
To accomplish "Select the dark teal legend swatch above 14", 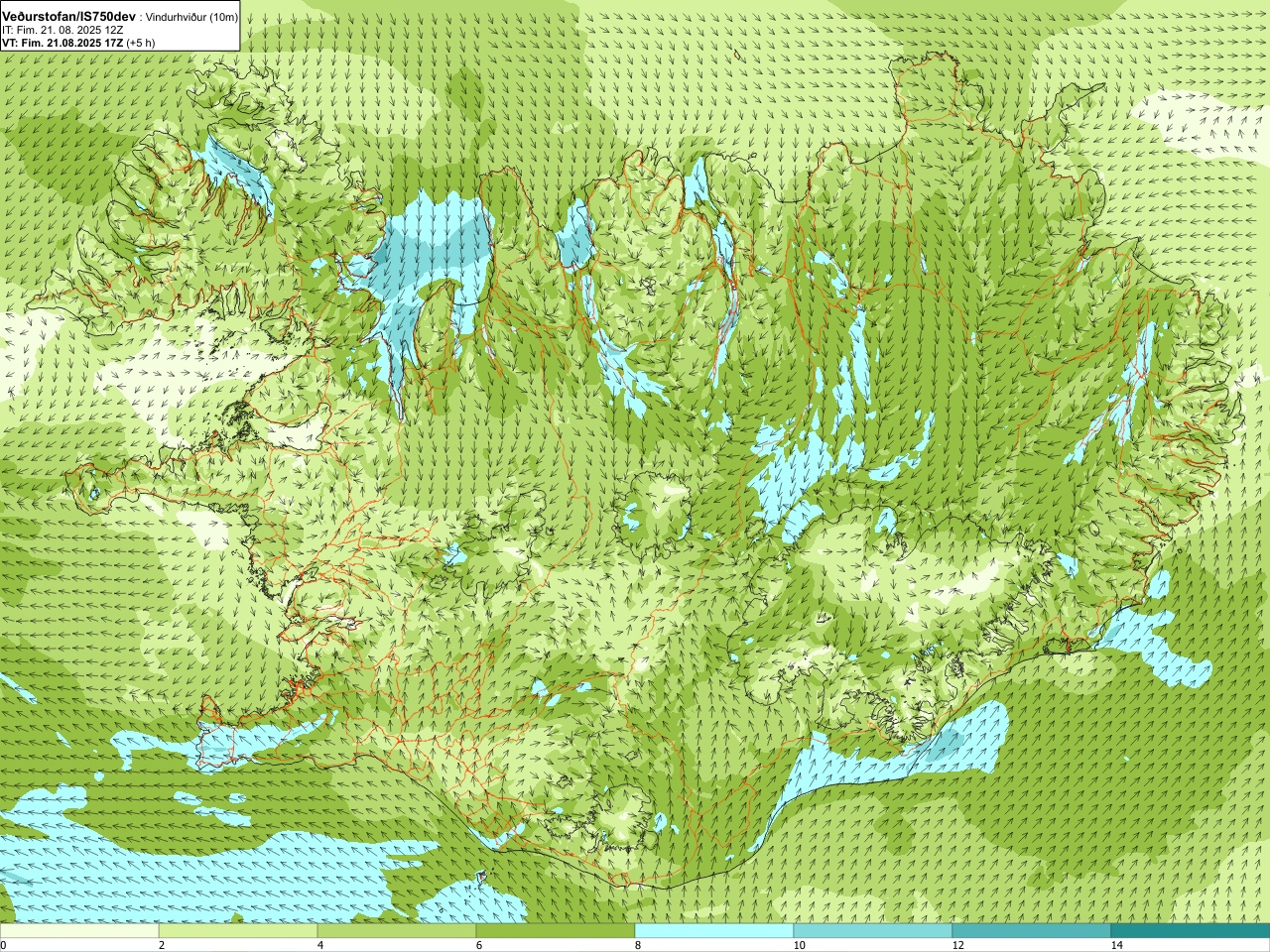I will pyautogui.click(x=1191, y=931).
